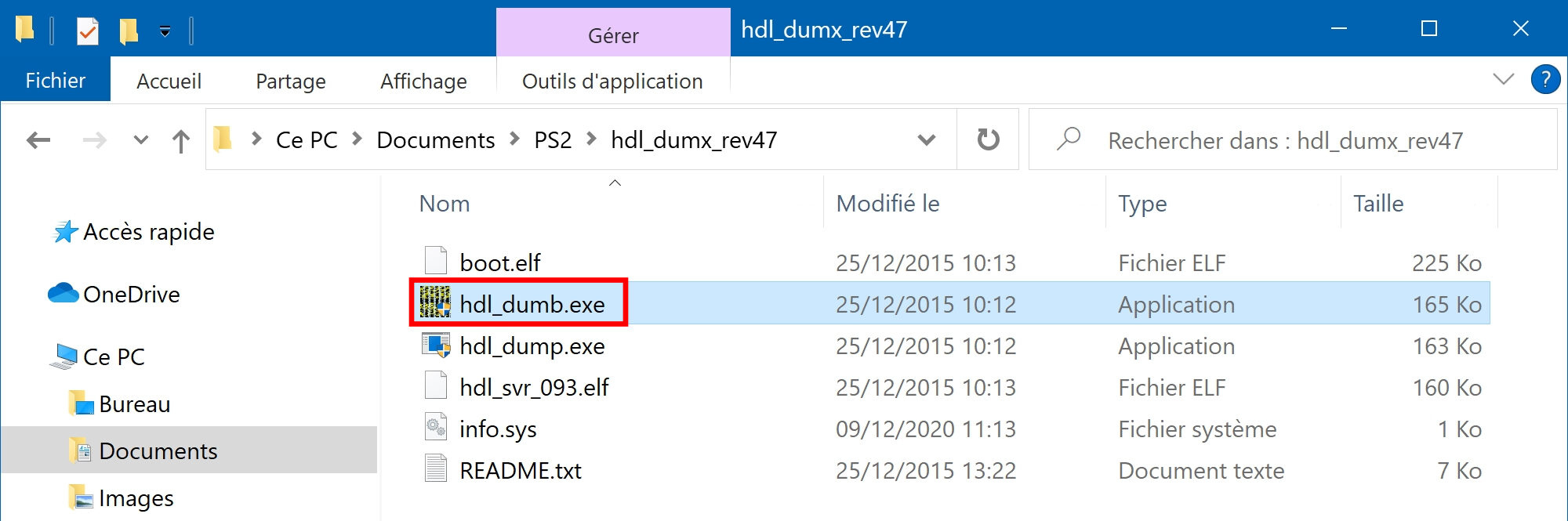Click the search box for hdl_dumx_rev47
Image resolution: width=1568 pixels, height=521 pixels.
pyautogui.click(x=1293, y=140)
